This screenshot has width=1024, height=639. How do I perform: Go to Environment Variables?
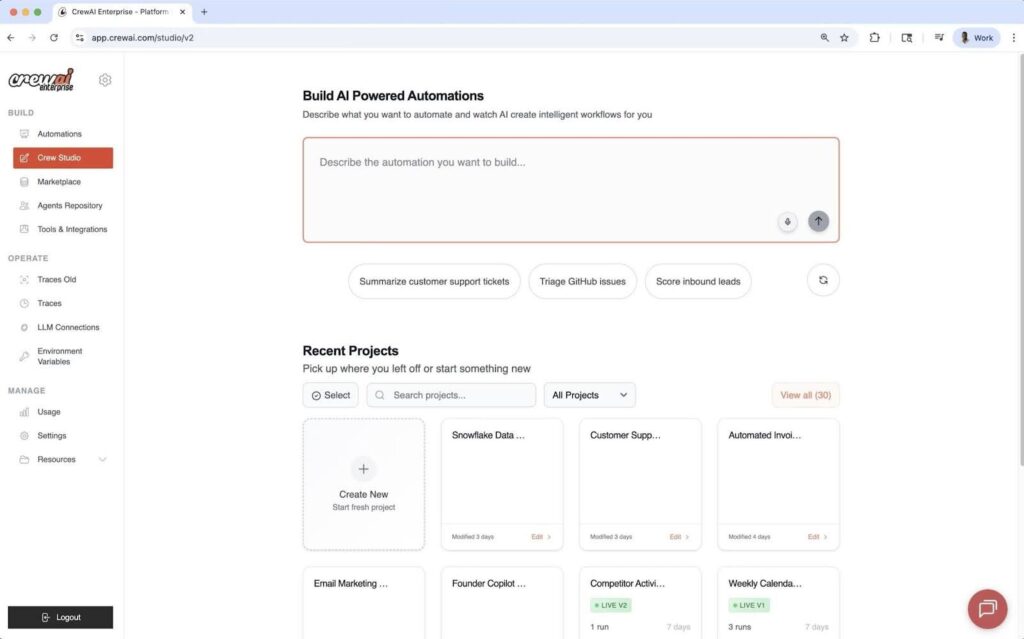tap(63, 356)
